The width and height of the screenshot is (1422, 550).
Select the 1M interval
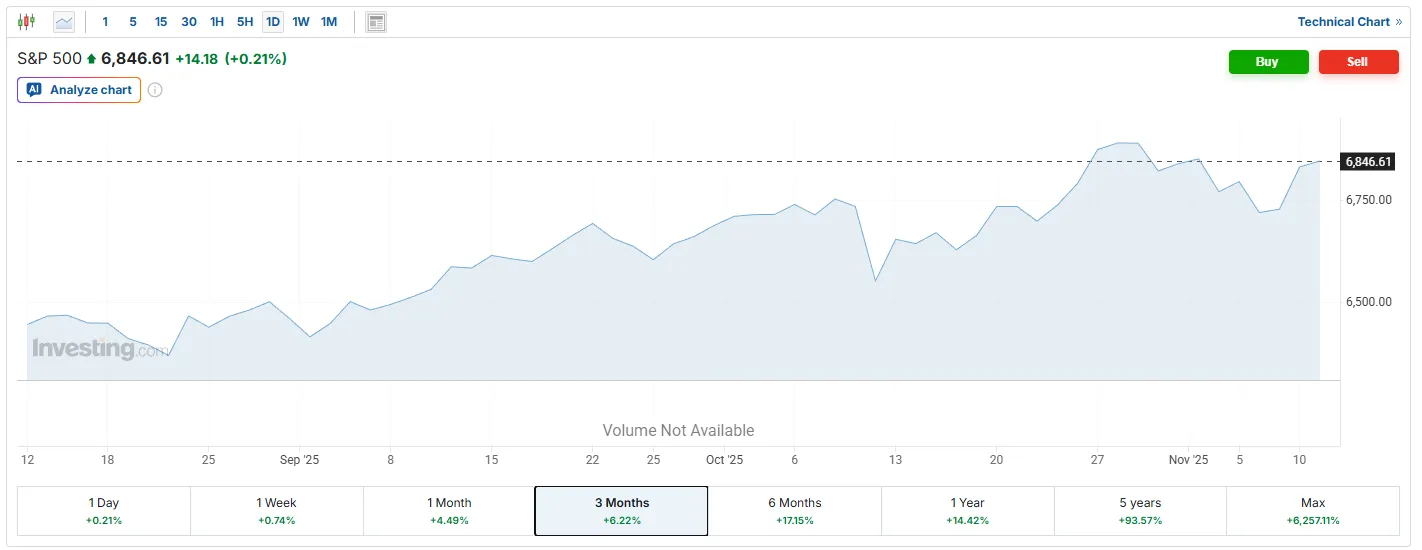(329, 21)
